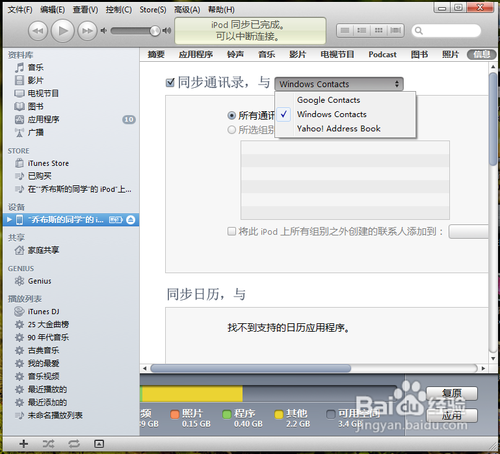Switch to 铃声 tab

(x=235, y=54)
